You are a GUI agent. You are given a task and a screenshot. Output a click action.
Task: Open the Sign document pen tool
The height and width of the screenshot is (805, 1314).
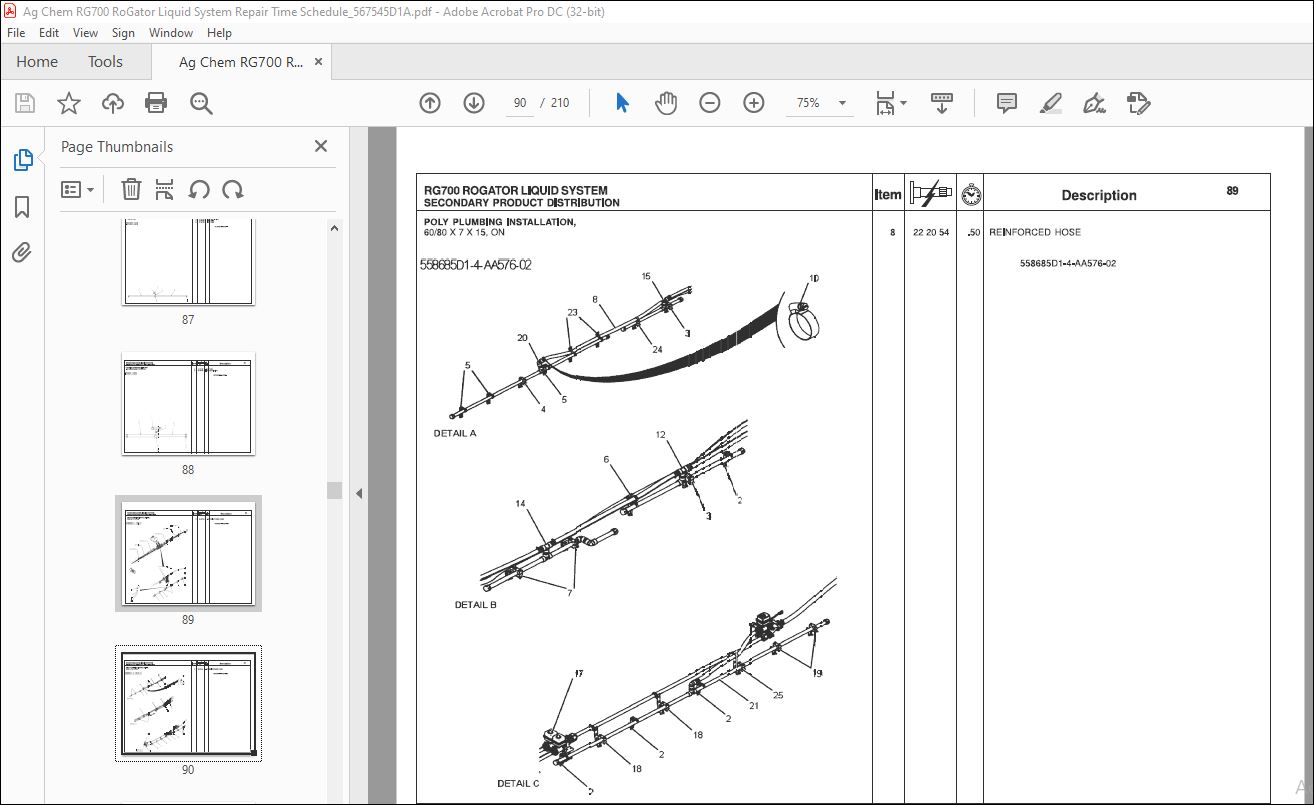pos(1094,103)
